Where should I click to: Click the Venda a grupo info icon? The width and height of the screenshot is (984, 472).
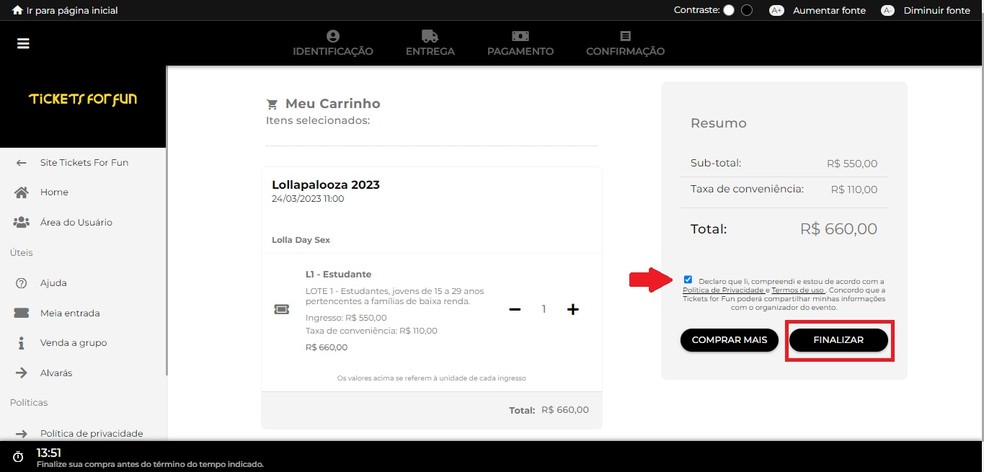pos(22,343)
